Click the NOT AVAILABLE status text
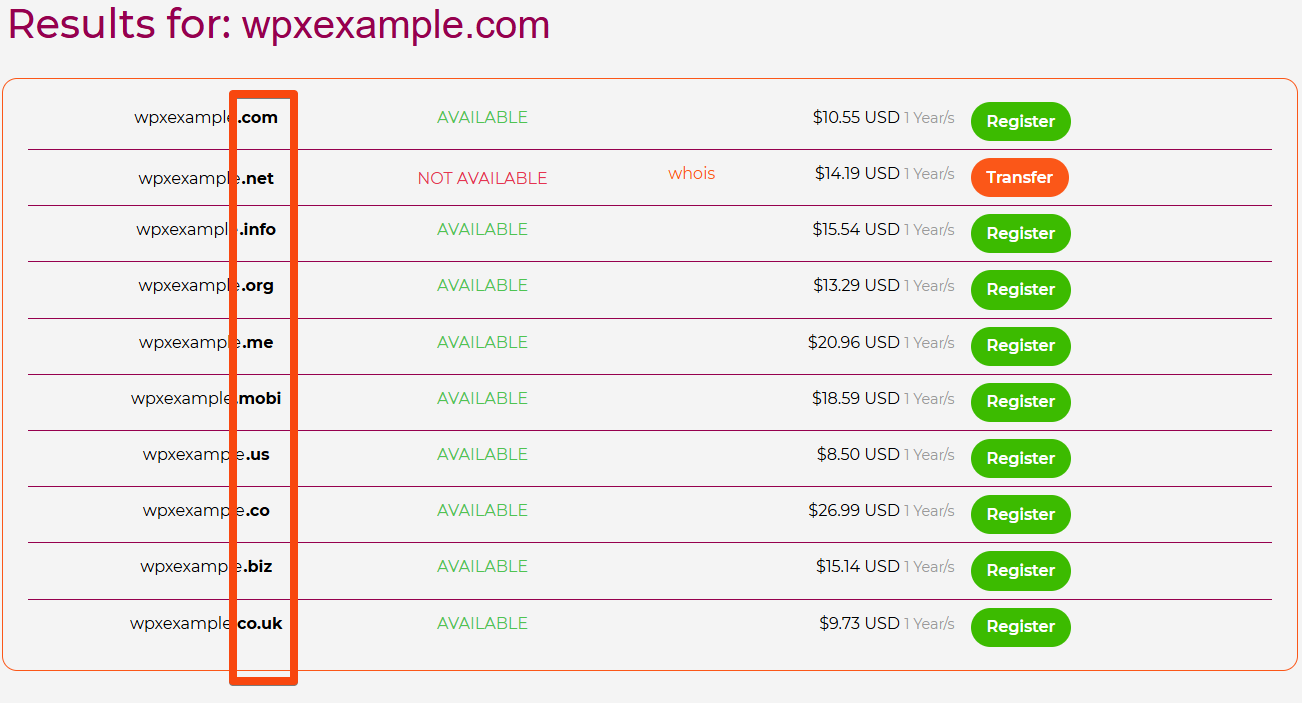Image resolution: width=1302 pixels, height=703 pixels. click(482, 178)
